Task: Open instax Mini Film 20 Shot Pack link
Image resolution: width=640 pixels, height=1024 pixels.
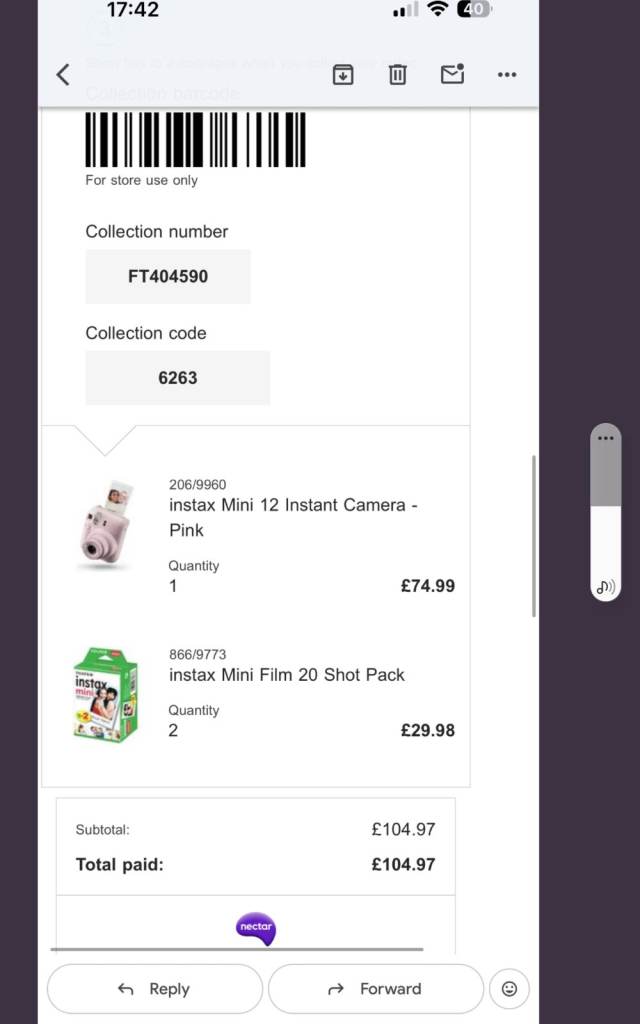Action: coord(287,675)
